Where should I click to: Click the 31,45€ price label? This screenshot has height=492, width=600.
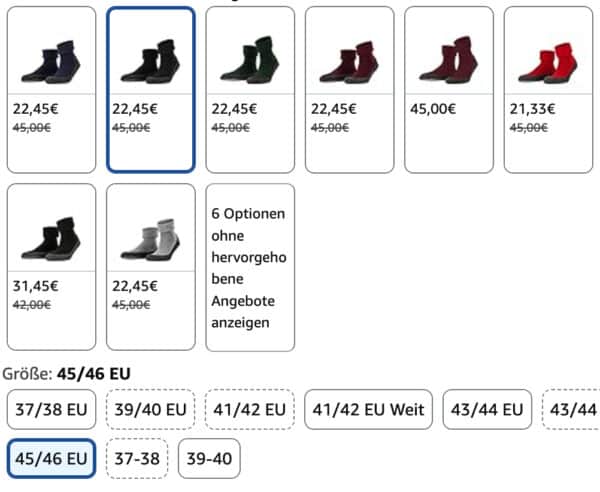[x=35, y=286]
